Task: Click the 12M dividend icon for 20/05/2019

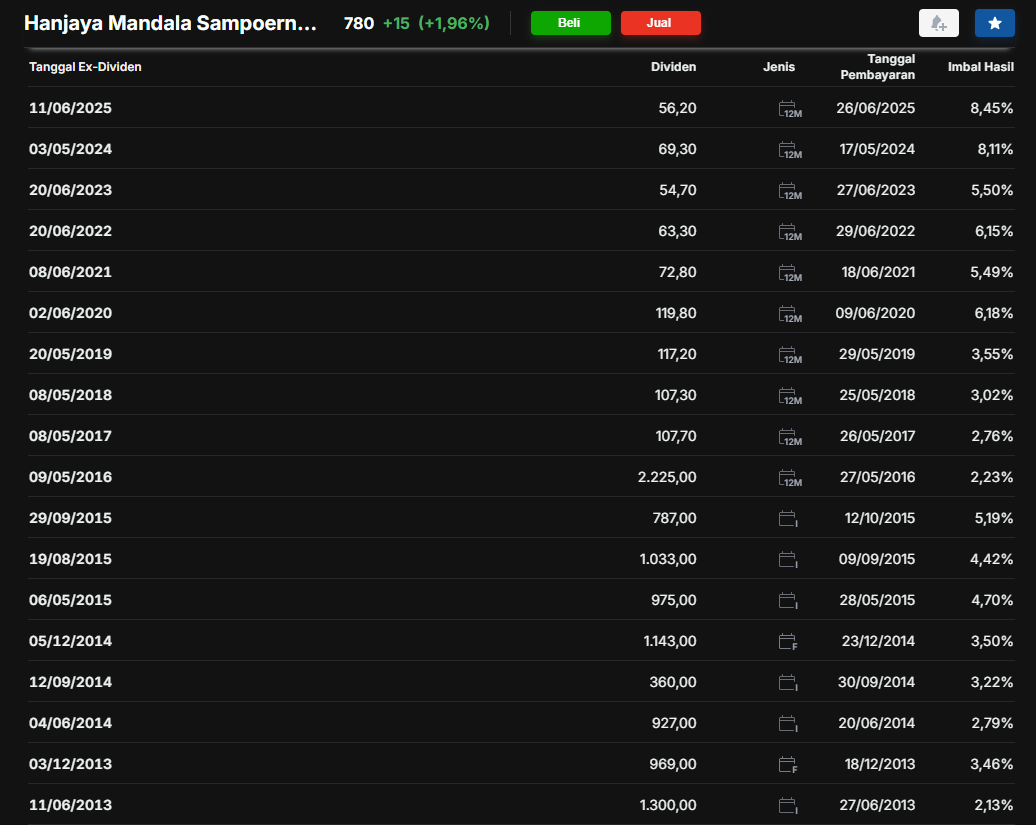Action: 790,355
